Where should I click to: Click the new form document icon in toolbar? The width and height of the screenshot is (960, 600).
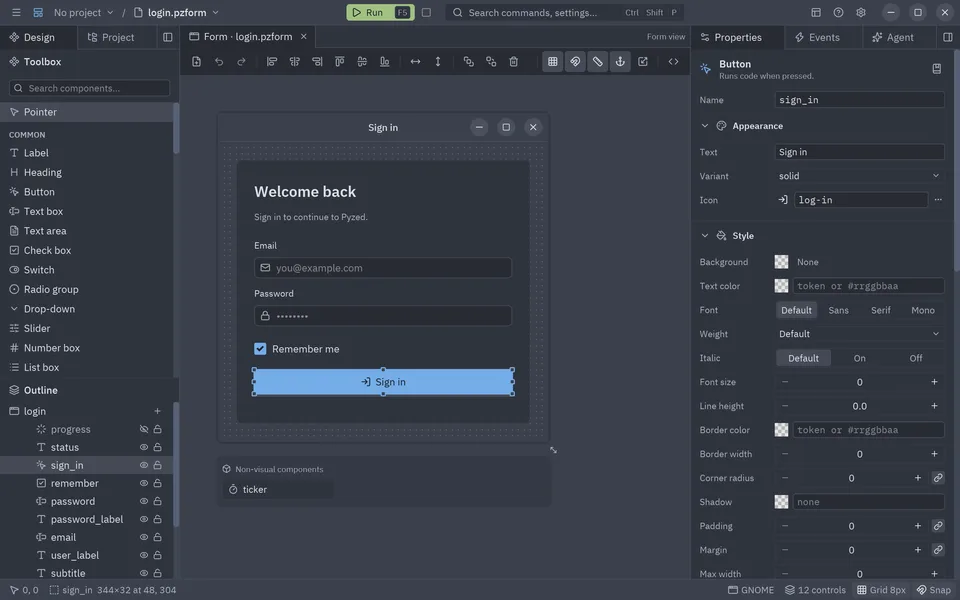[x=197, y=61]
